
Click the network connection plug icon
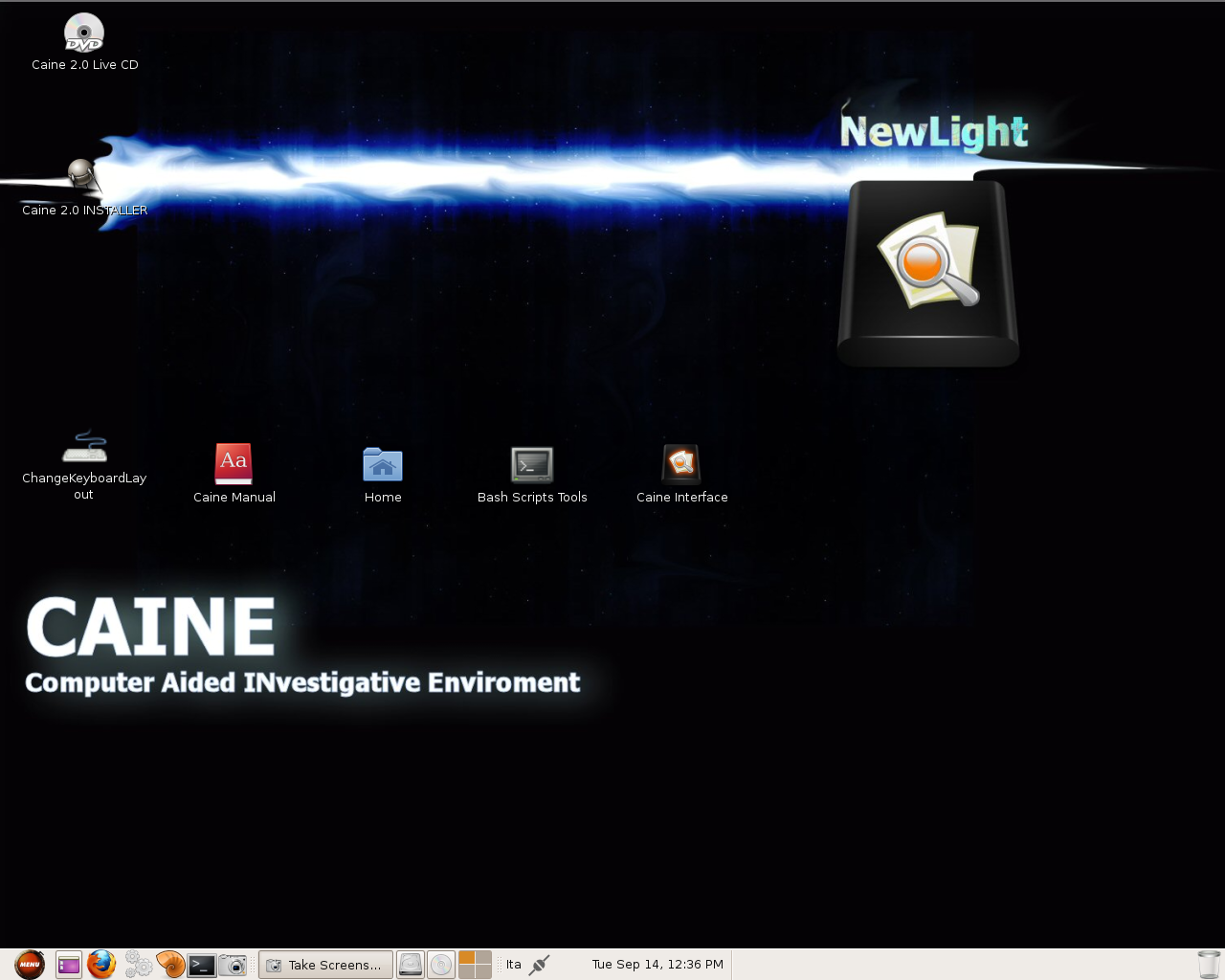click(540, 965)
